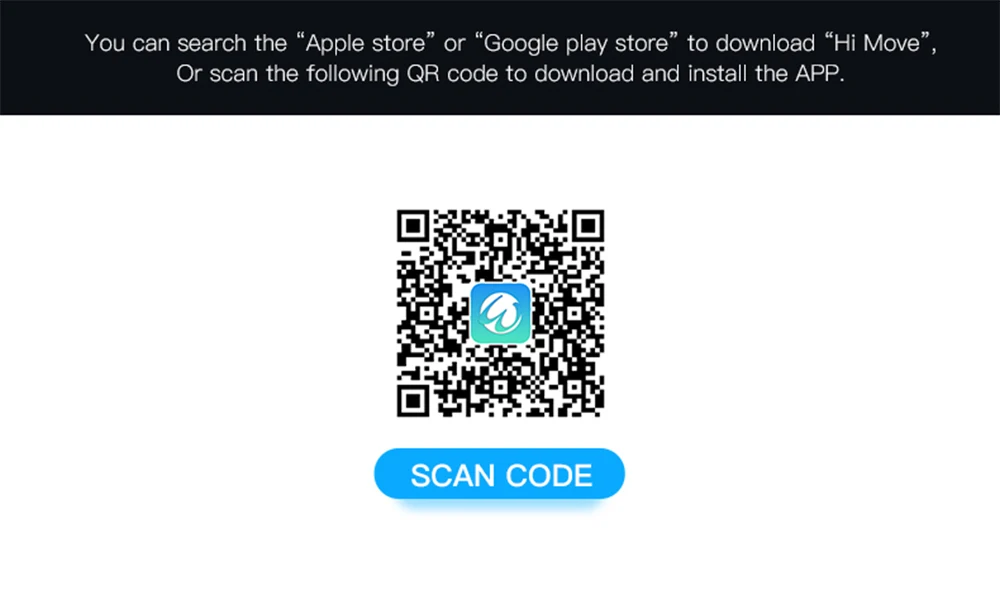The width and height of the screenshot is (1000, 604).
Task: Select the "Google play store" text
Action: coord(576,43)
